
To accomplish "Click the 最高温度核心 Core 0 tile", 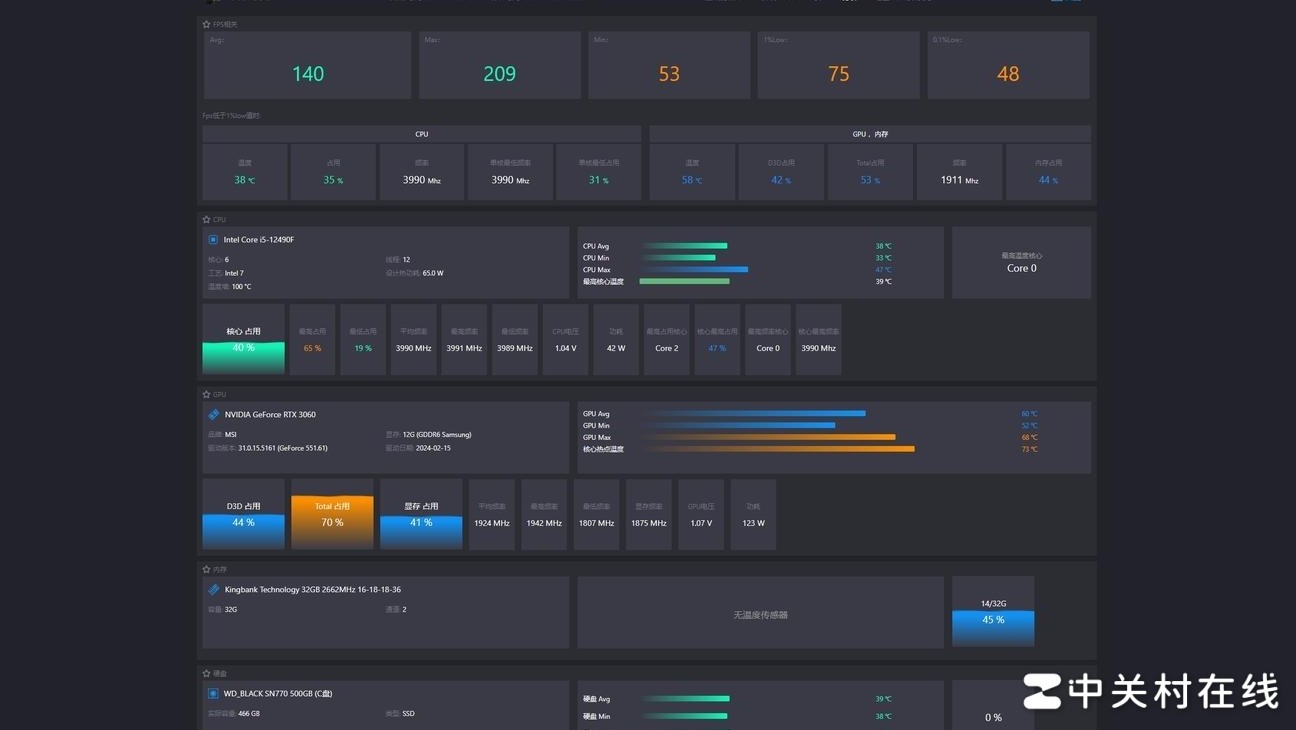I will point(1021,262).
